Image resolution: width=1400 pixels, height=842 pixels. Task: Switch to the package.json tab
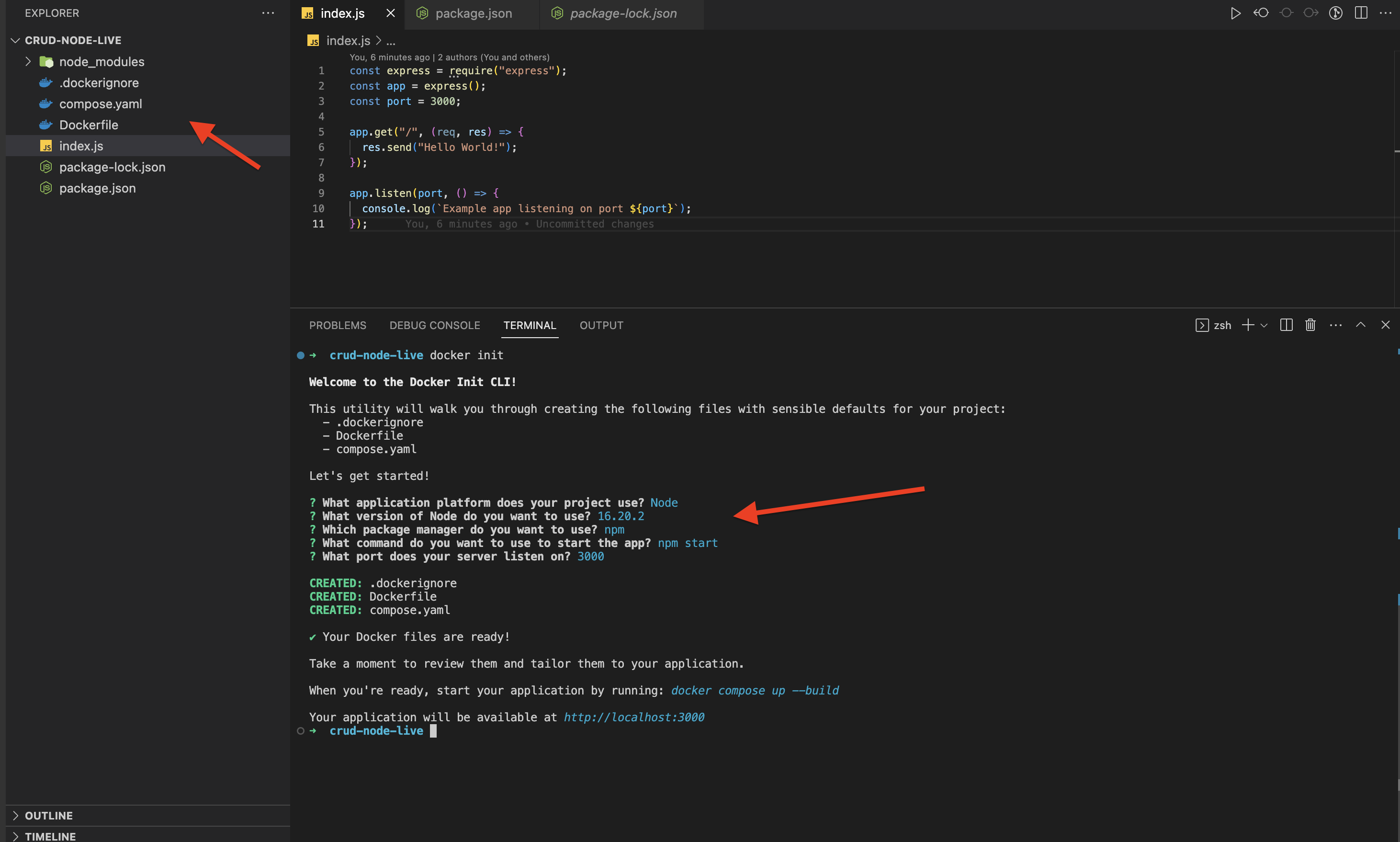click(x=473, y=13)
